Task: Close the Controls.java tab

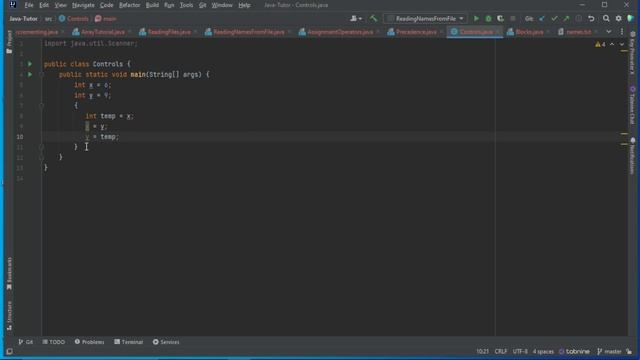Action: pos(498,32)
